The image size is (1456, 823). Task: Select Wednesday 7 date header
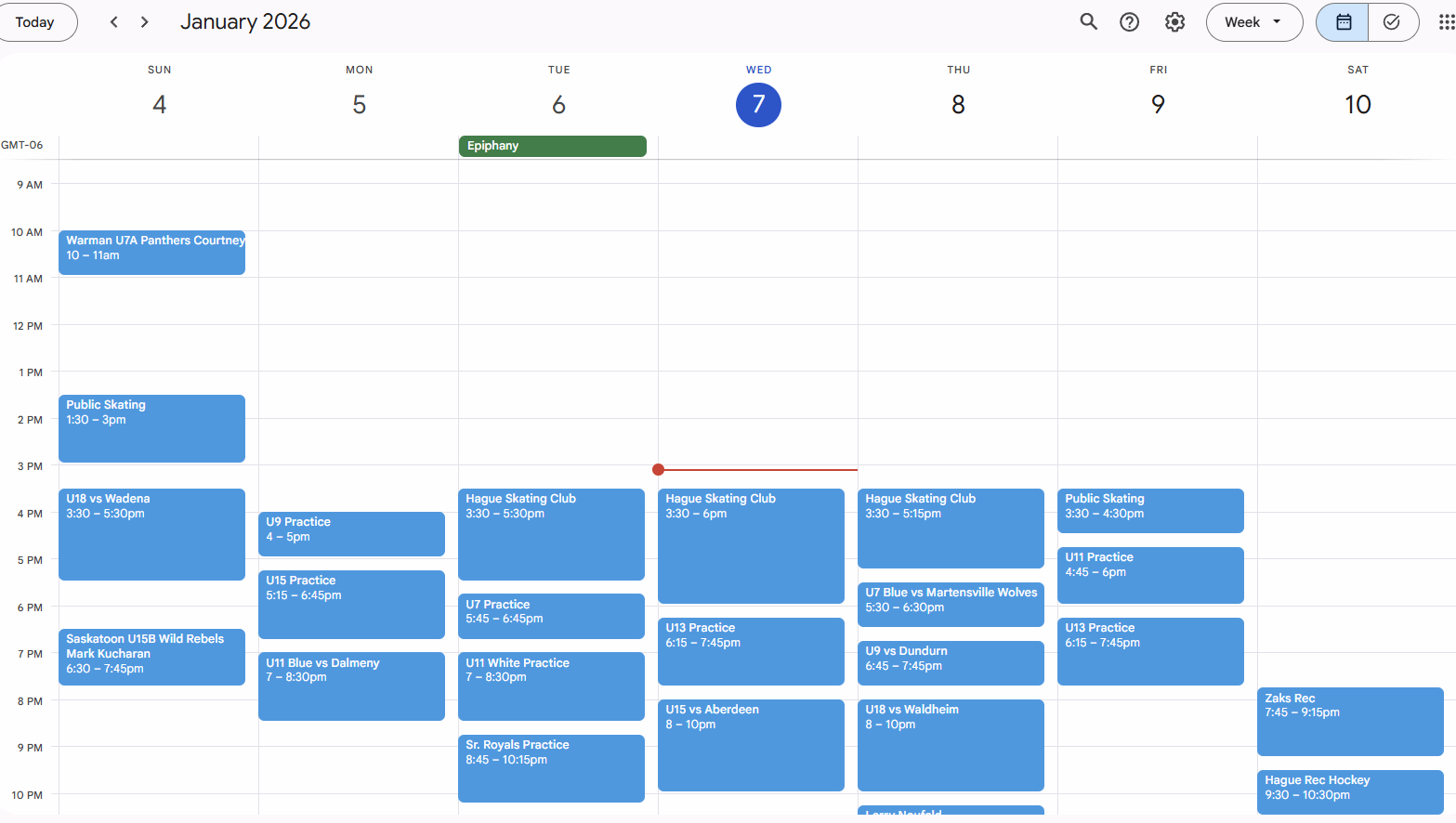[758, 104]
